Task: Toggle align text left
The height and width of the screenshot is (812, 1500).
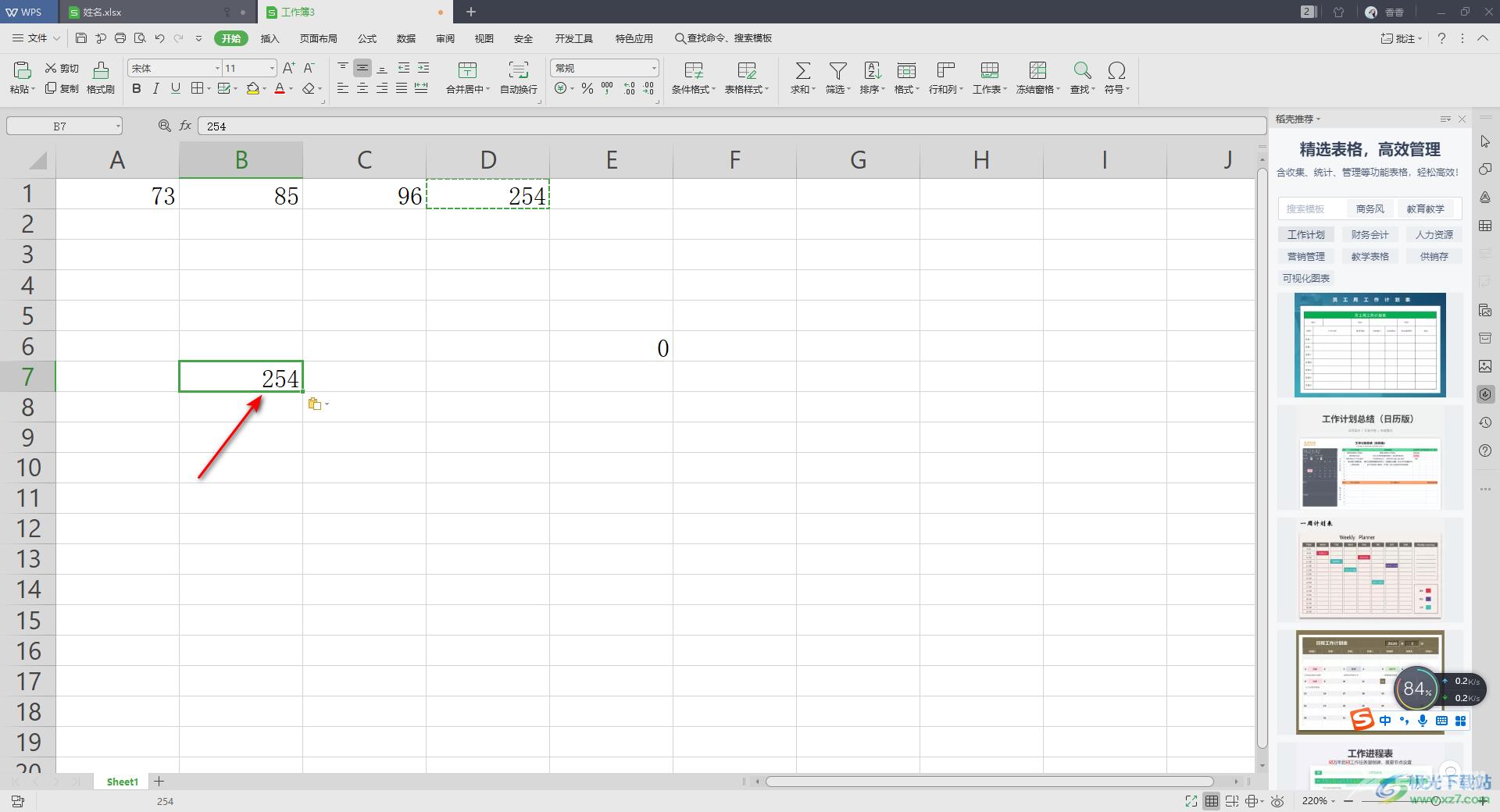Action: pyautogui.click(x=343, y=89)
